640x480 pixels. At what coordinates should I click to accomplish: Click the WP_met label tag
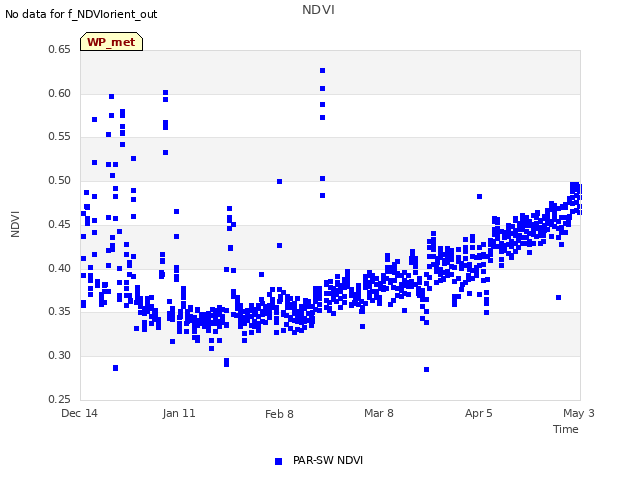pos(111,42)
